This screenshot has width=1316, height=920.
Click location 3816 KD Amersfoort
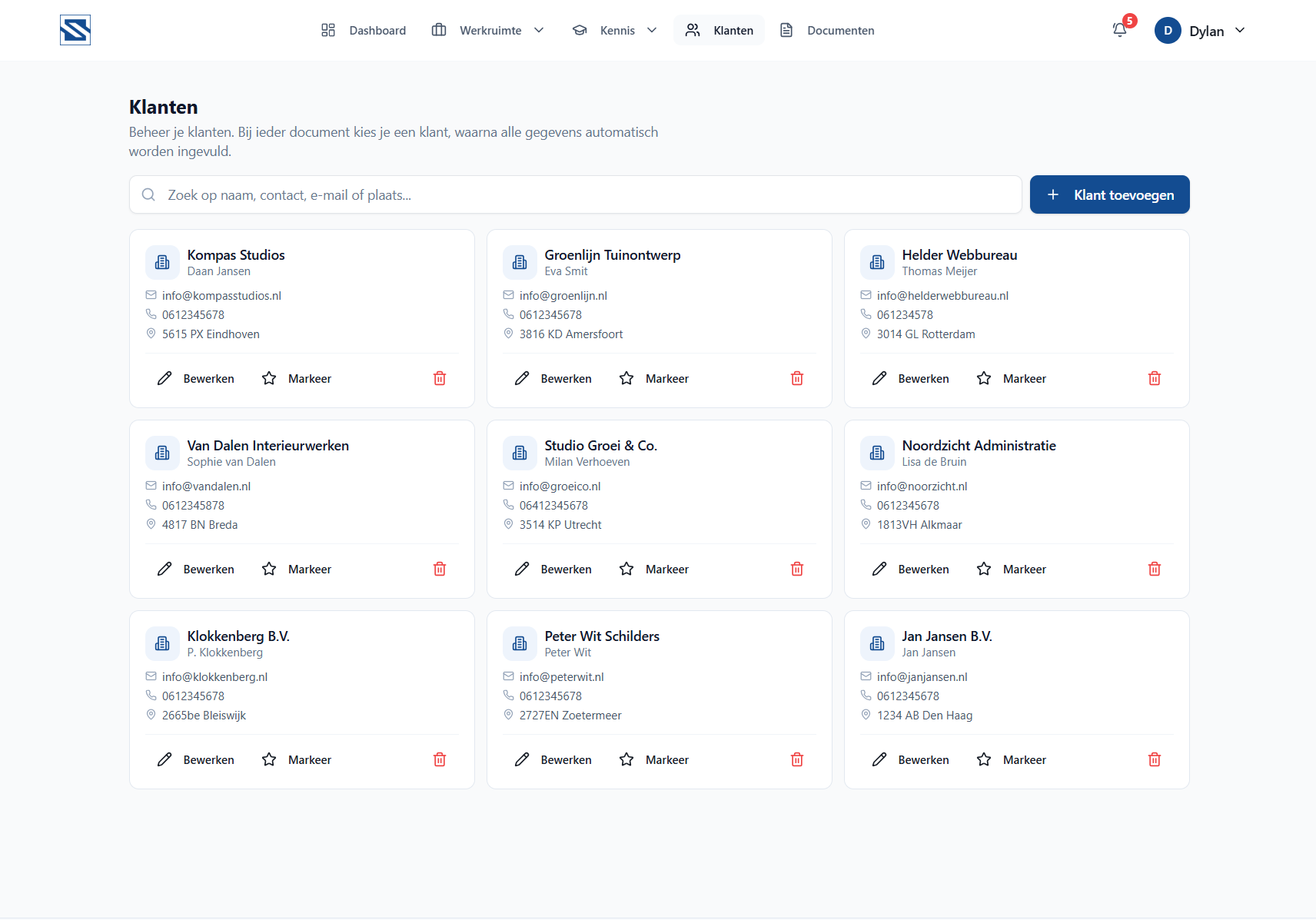point(571,334)
